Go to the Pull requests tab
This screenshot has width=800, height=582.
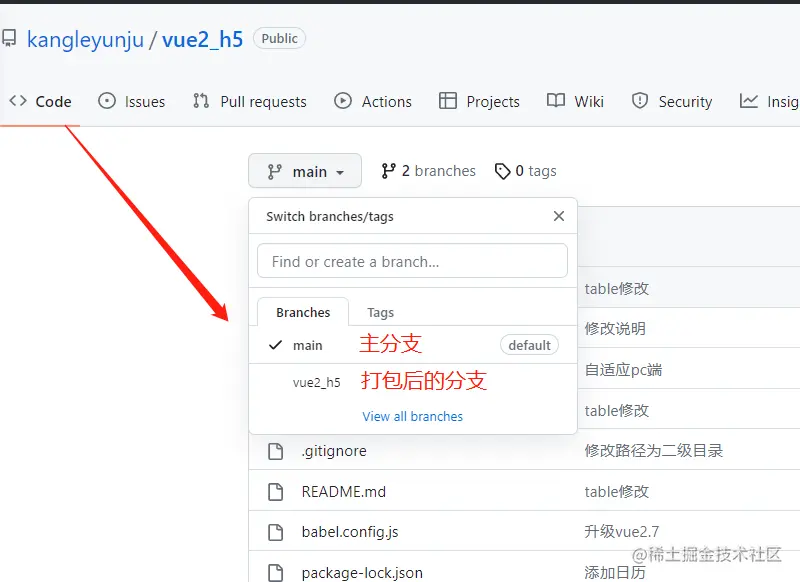249,102
